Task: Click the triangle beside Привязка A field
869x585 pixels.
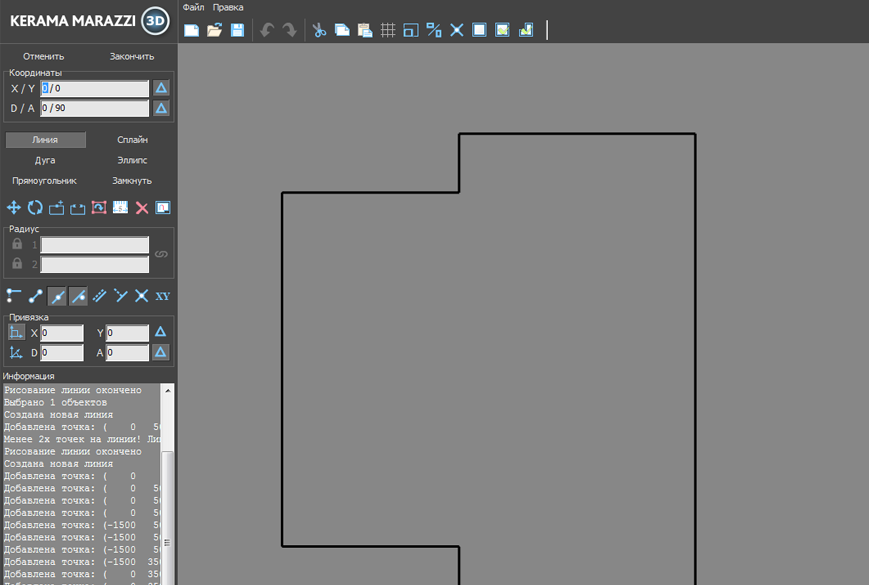Action: point(161,352)
